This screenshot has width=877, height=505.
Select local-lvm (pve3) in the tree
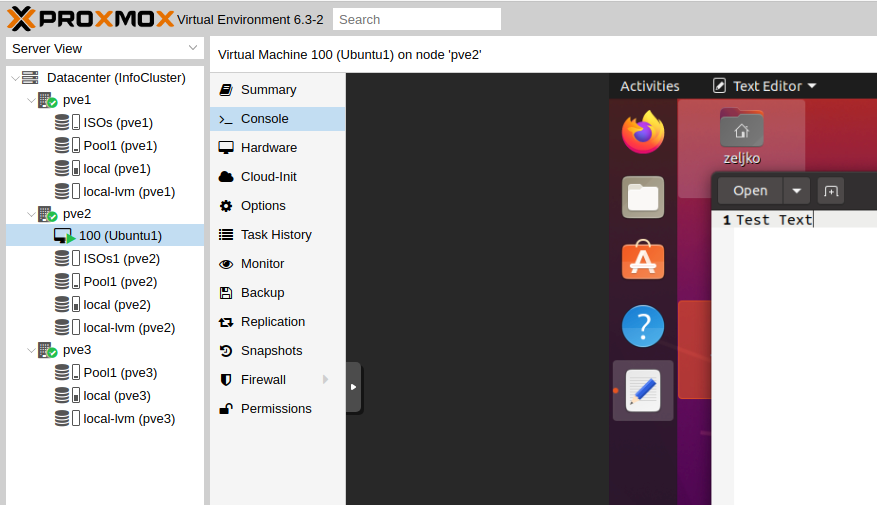(x=129, y=419)
